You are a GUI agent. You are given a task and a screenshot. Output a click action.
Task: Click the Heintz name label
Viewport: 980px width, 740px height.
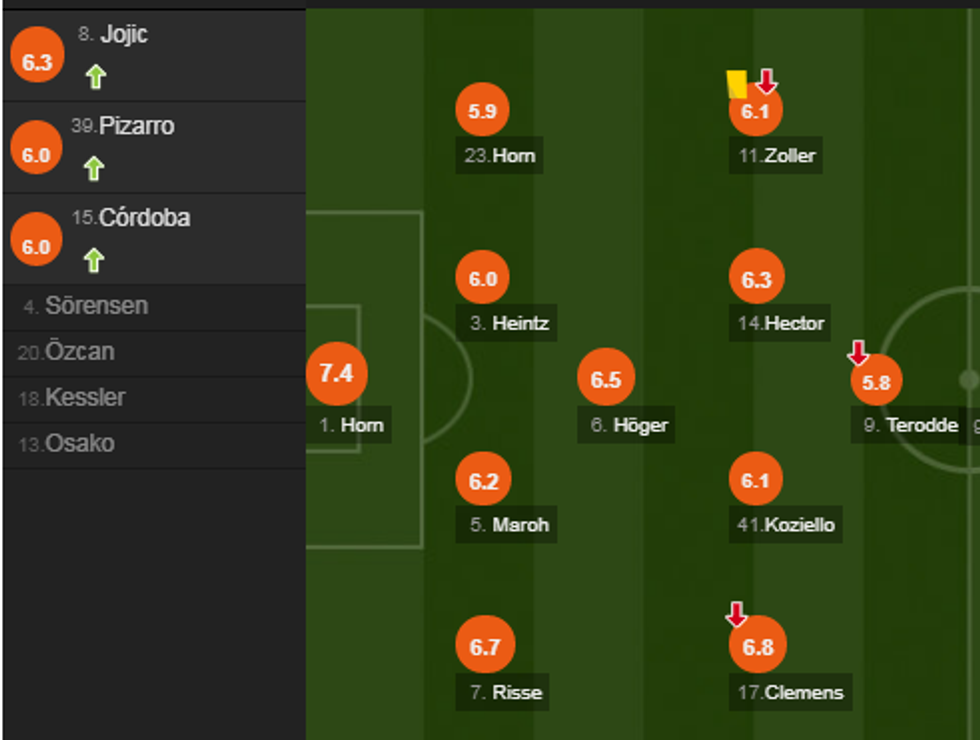520,324
